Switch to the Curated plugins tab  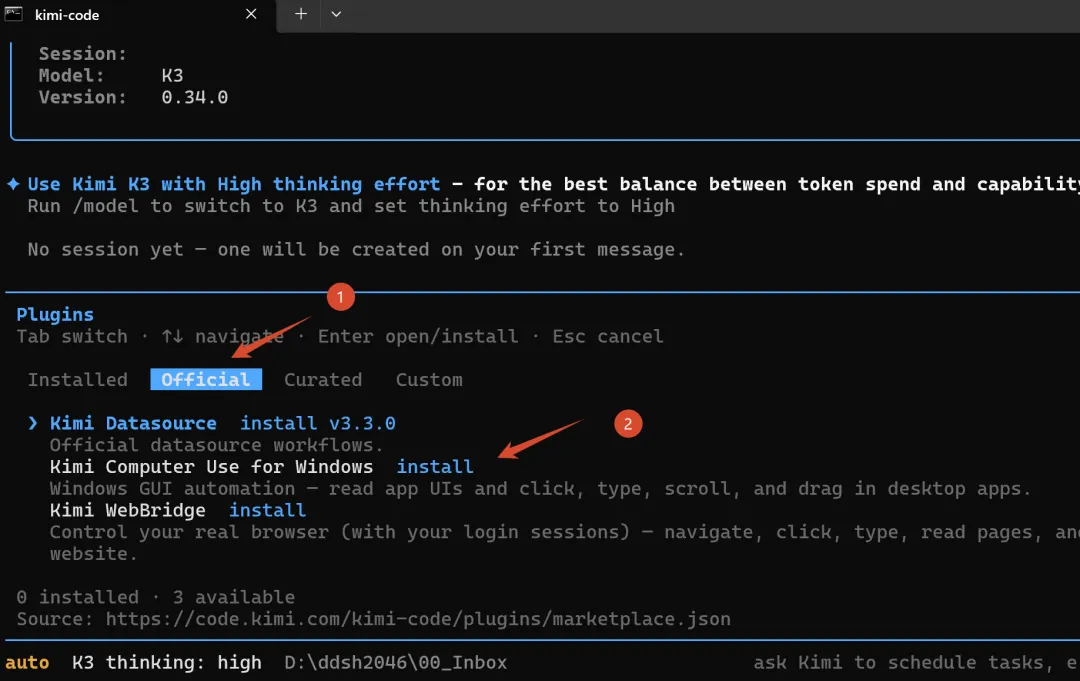(323, 379)
